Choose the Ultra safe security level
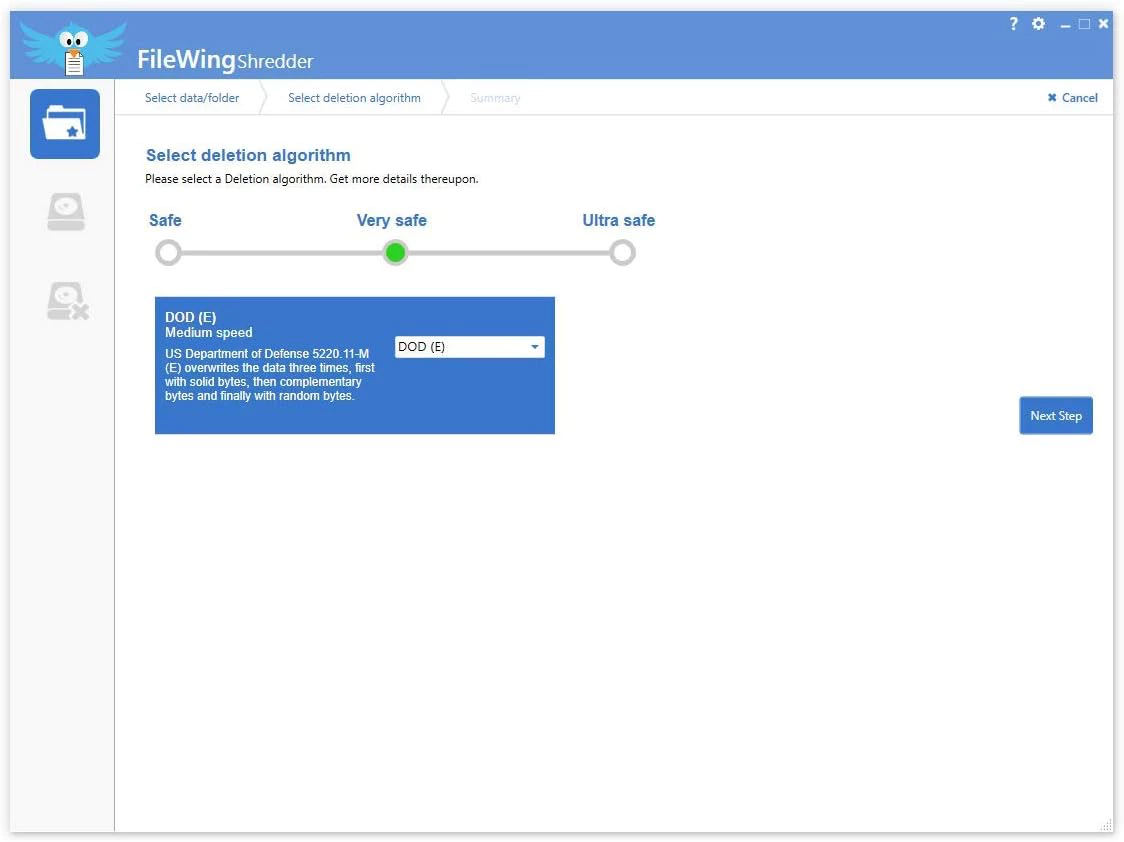This screenshot has height=842, width=1124. [x=622, y=252]
